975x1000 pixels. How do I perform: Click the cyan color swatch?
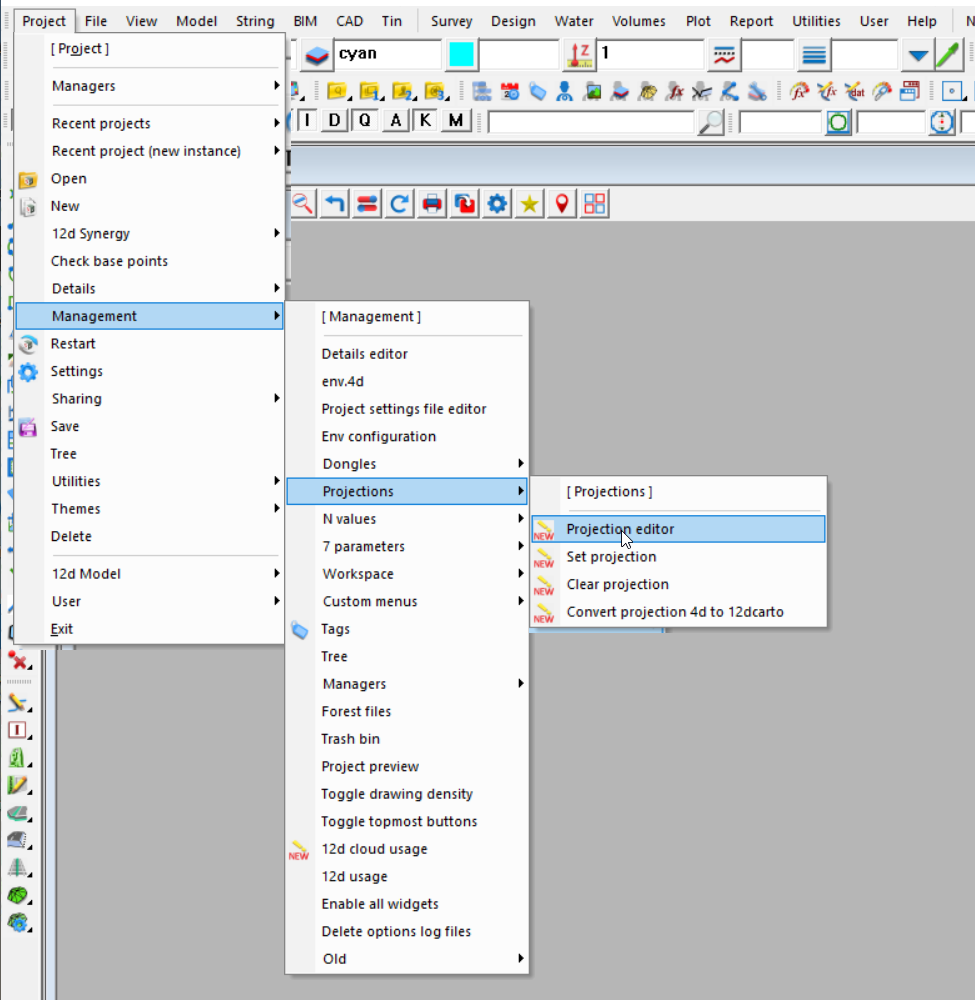(x=462, y=54)
